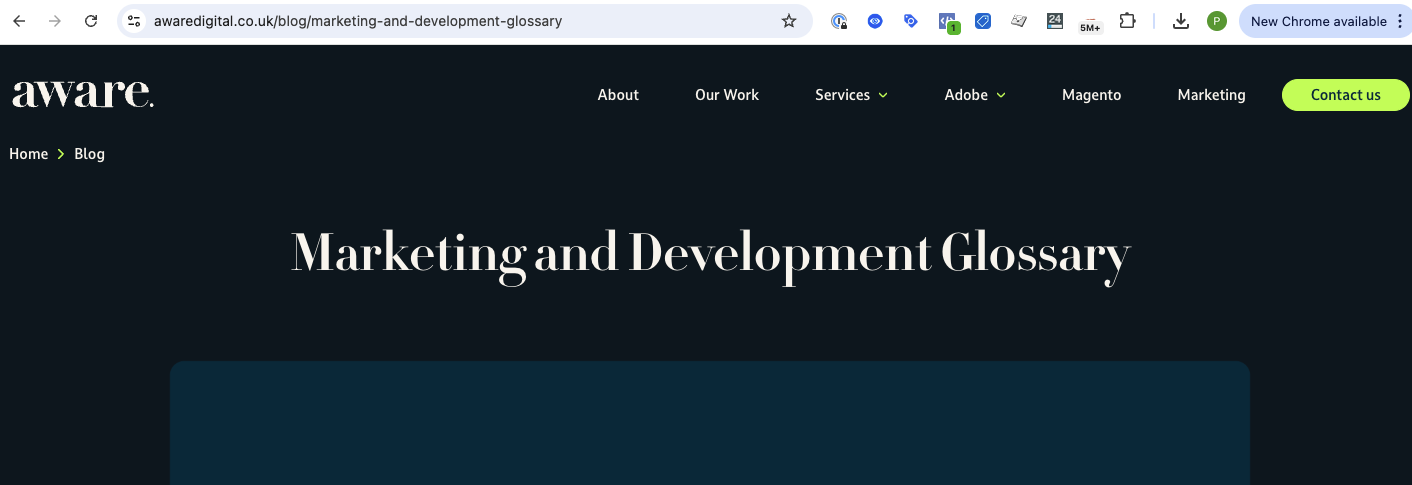This screenshot has height=485, width=1412.
Task: Open the blue eye extension icon
Action: tap(875, 21)
